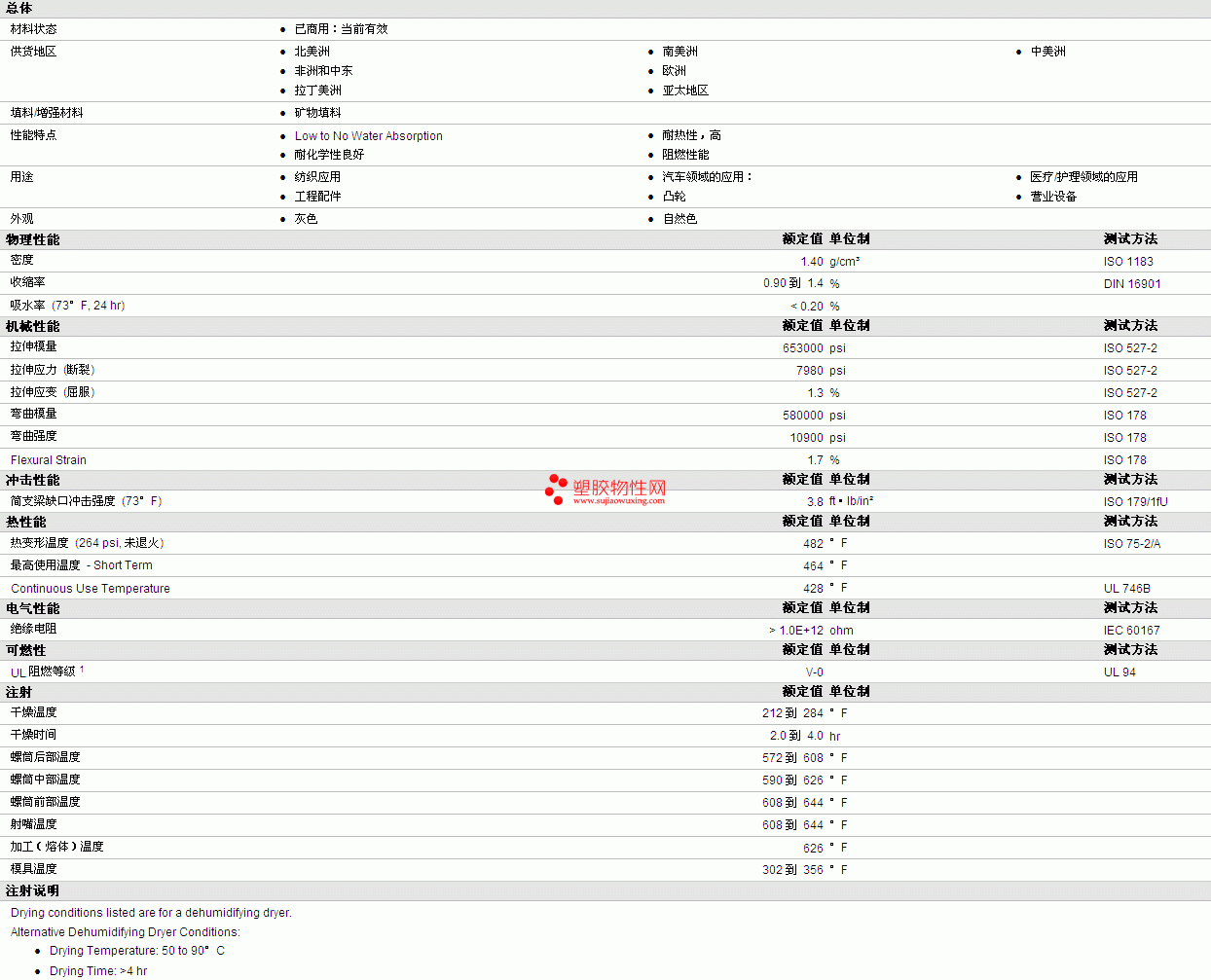Screen dimensions: 1211x980
Task: Select the 凸轮 use entry
Action: (x=674, y=197)
